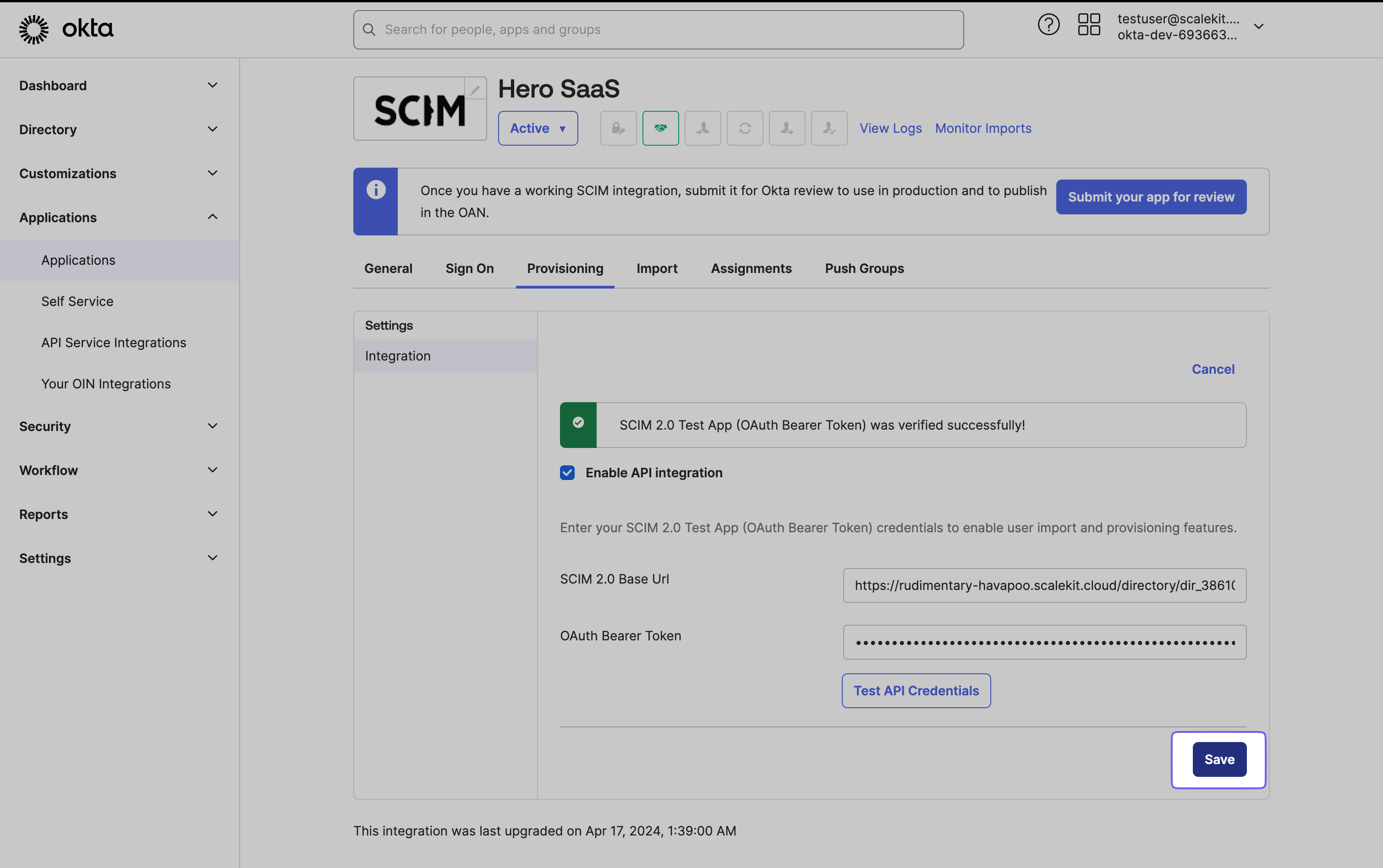Click the Save button
Image resolution: width=1383 pixels, height=868 pixels.
tap(1219, 759)
